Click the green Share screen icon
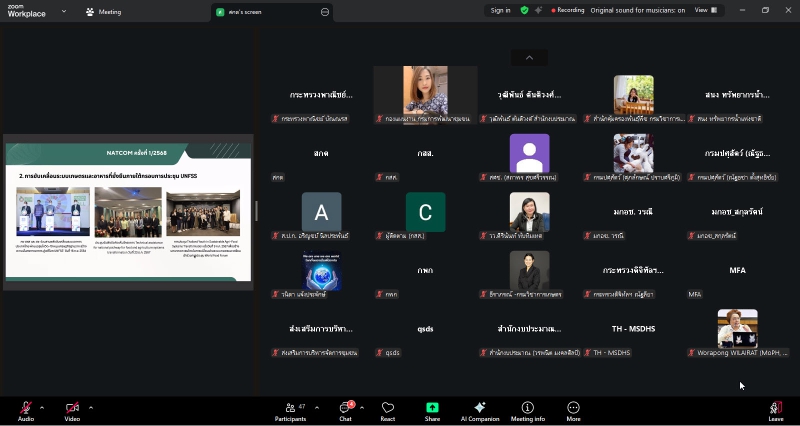This screenshot has height=426, width=800. pyautogui.click(x=432, y=409)
